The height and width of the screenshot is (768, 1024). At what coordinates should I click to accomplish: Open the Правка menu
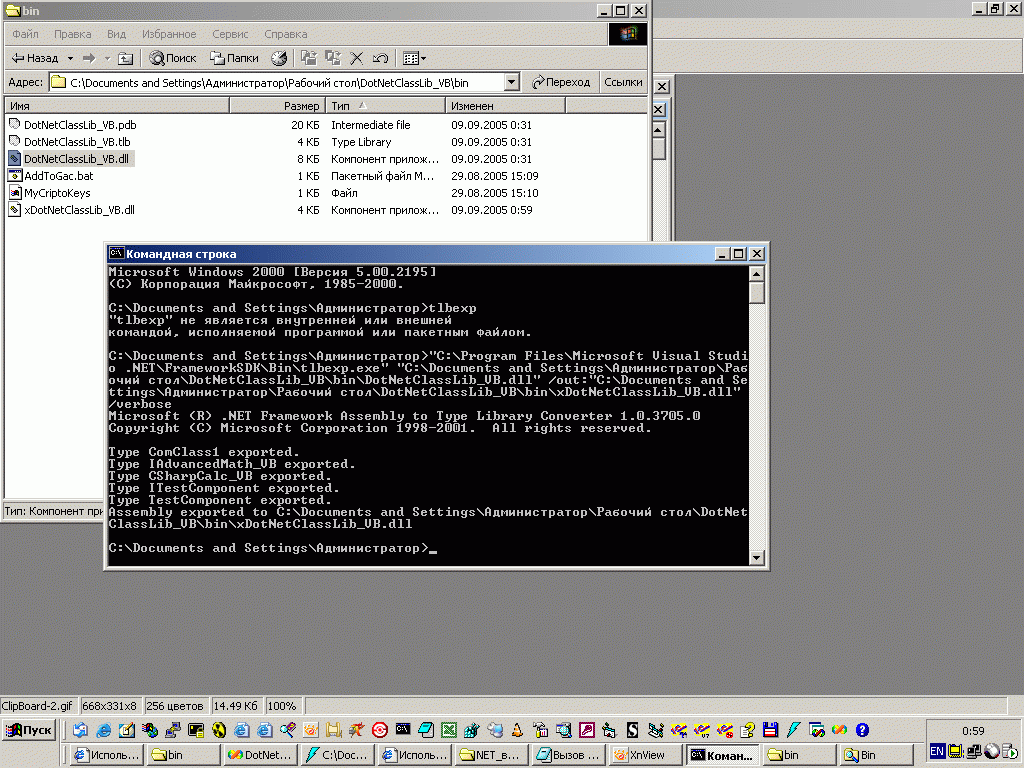[x=72, y=34]
